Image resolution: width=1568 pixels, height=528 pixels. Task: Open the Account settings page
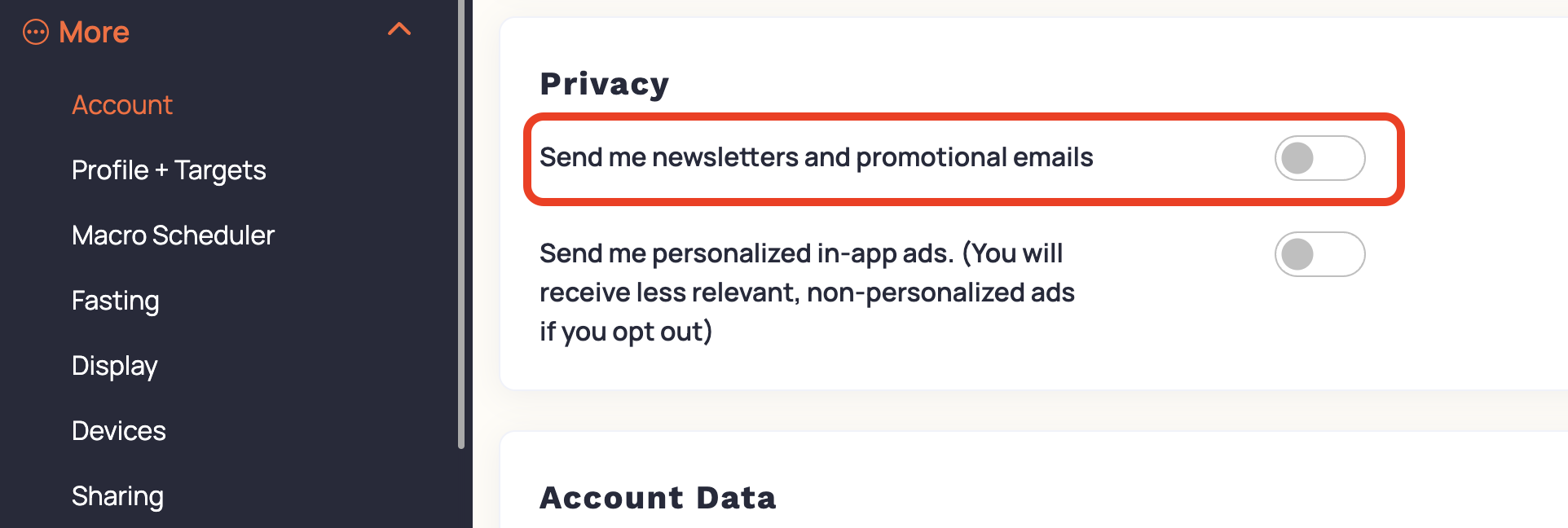[122, 105]
